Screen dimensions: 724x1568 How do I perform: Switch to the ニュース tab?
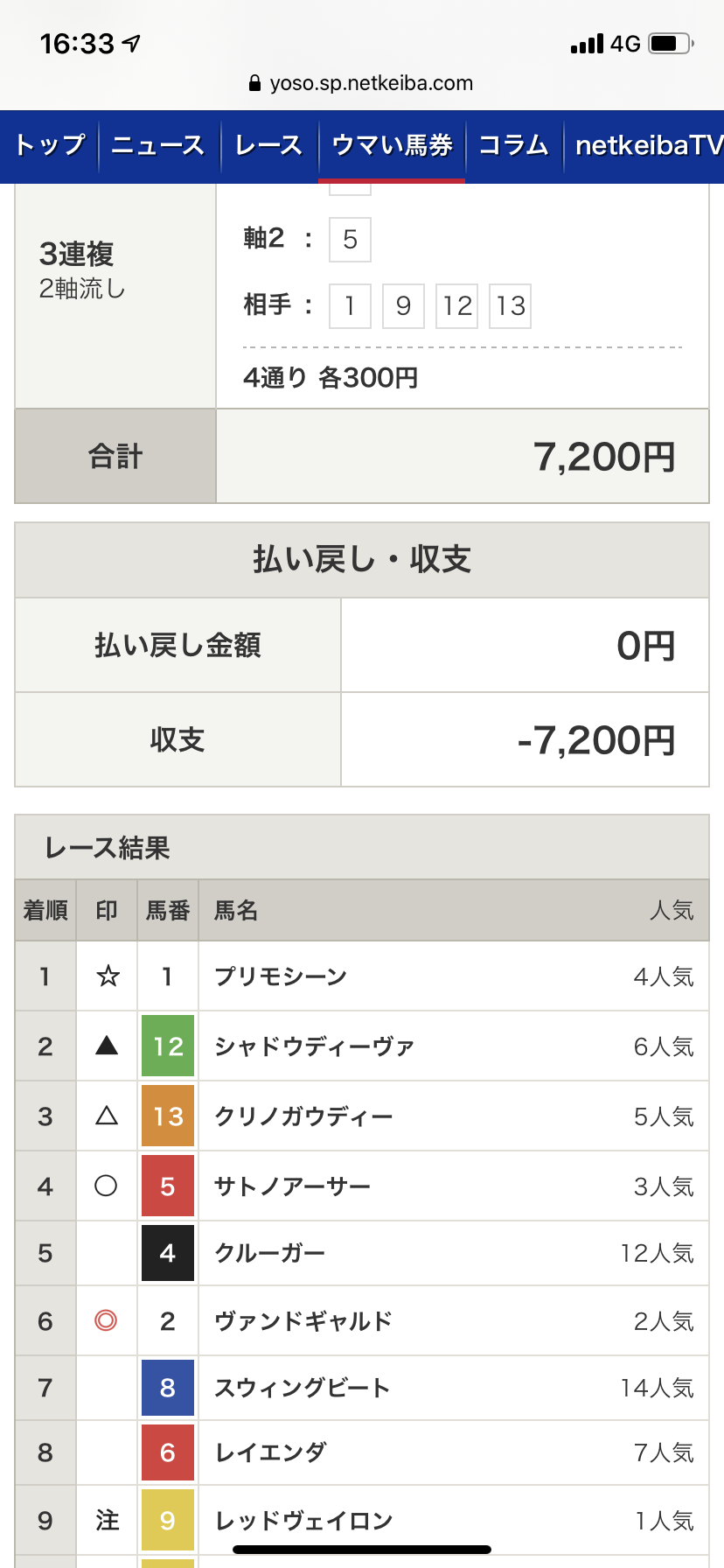tap(158, 145)
